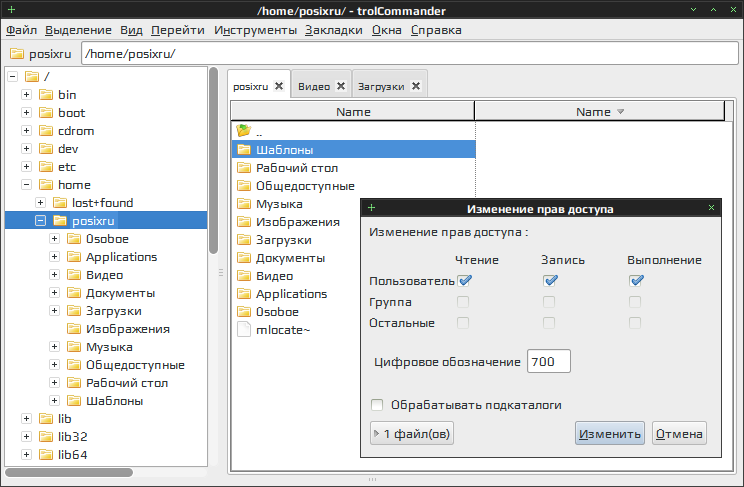Click the home folder icon in tree
The height and width of the screenshot is (487, 744).
click(46, 185)
